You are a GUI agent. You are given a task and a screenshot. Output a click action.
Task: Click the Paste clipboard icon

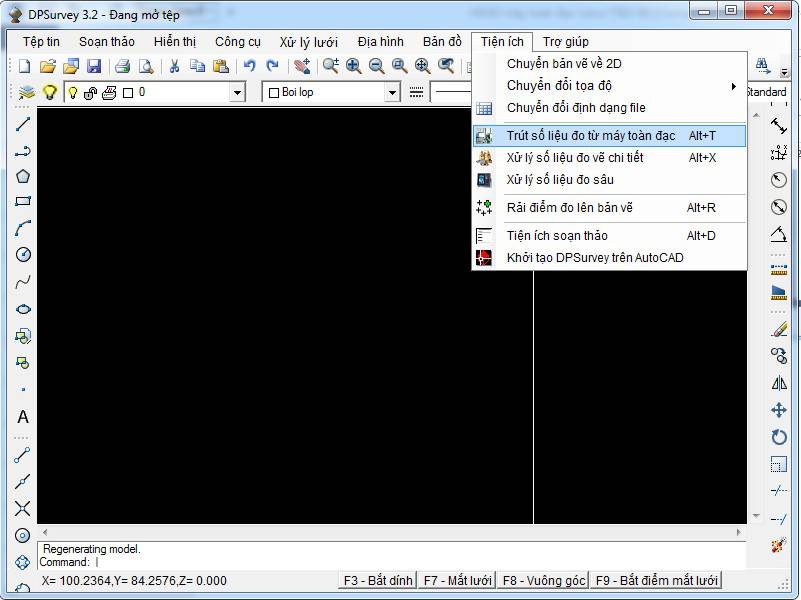point(221,66)
